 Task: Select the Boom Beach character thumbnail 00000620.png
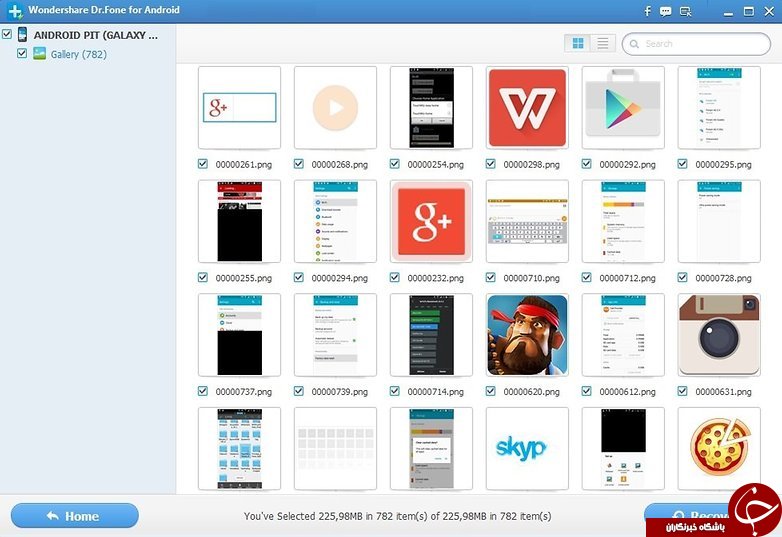tap(527, 335)
